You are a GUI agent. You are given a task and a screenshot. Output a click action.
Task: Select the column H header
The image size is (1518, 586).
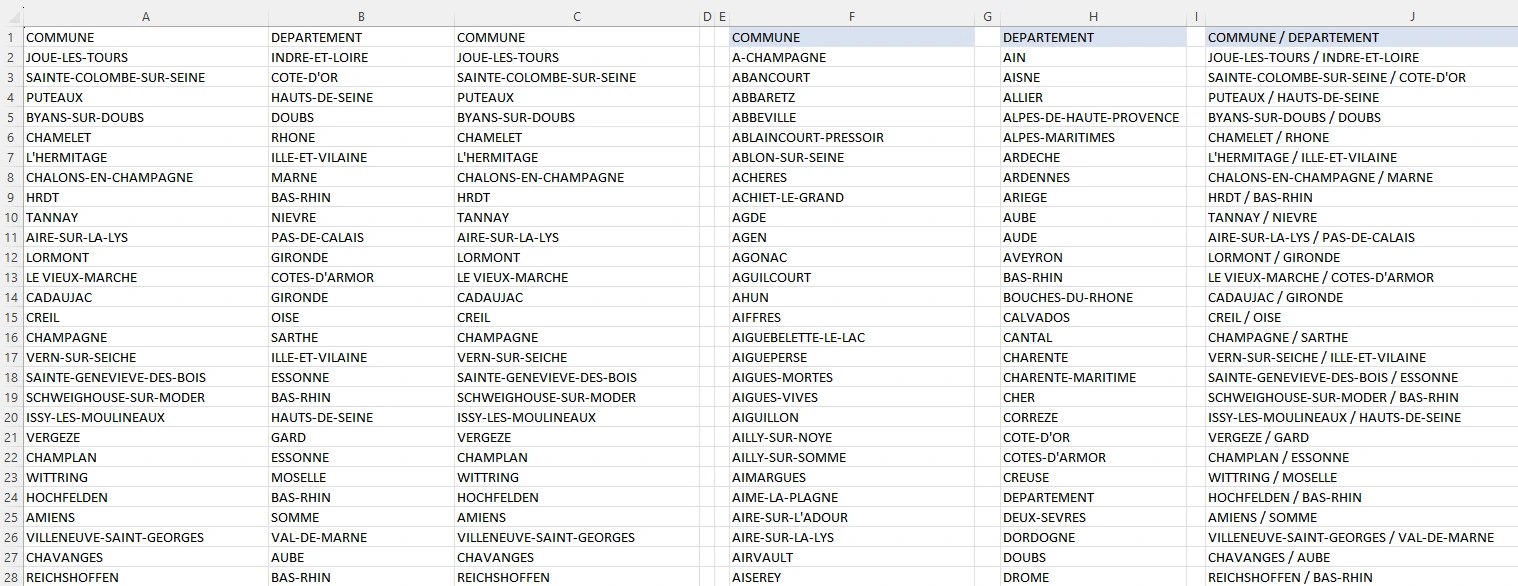pos(1093,16)
